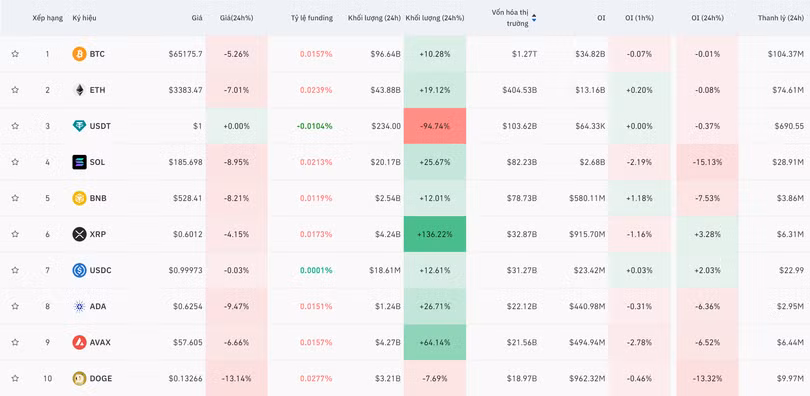Open the XRP symbol link
The width and height of the screenshot is (810, 396).
98,234
